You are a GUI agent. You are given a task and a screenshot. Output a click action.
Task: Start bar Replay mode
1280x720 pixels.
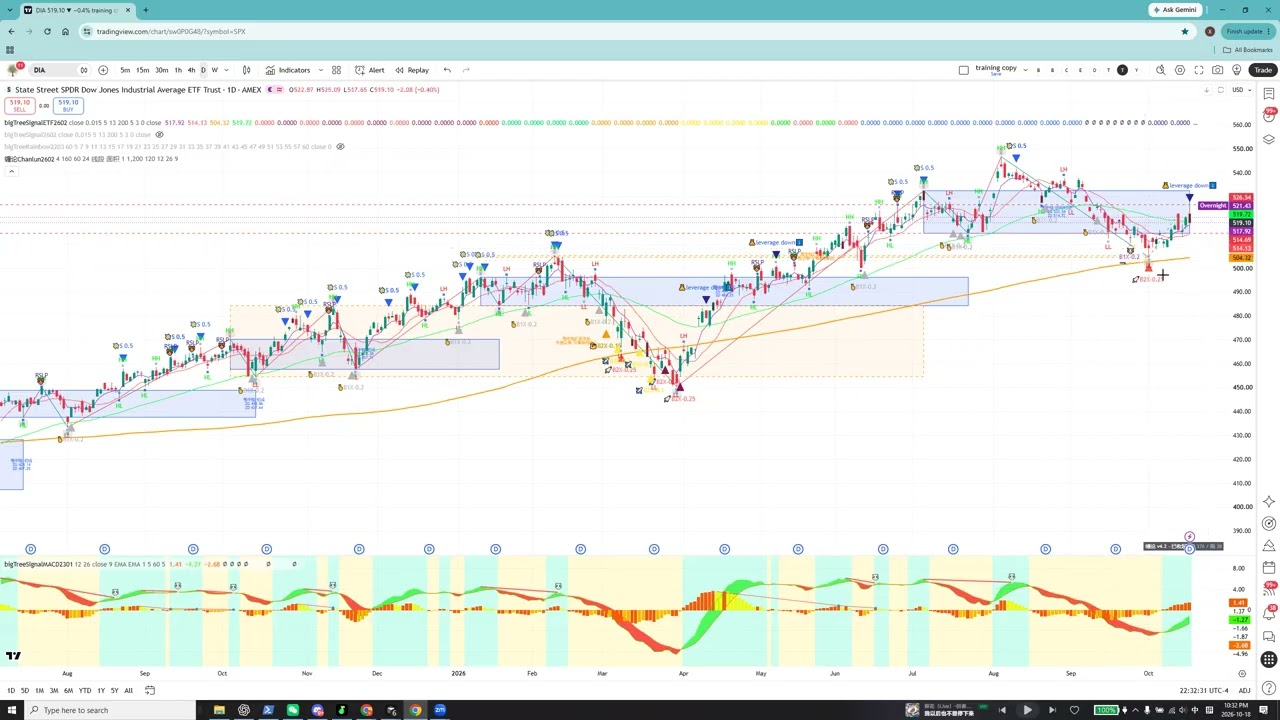click(x=412, y=70)
